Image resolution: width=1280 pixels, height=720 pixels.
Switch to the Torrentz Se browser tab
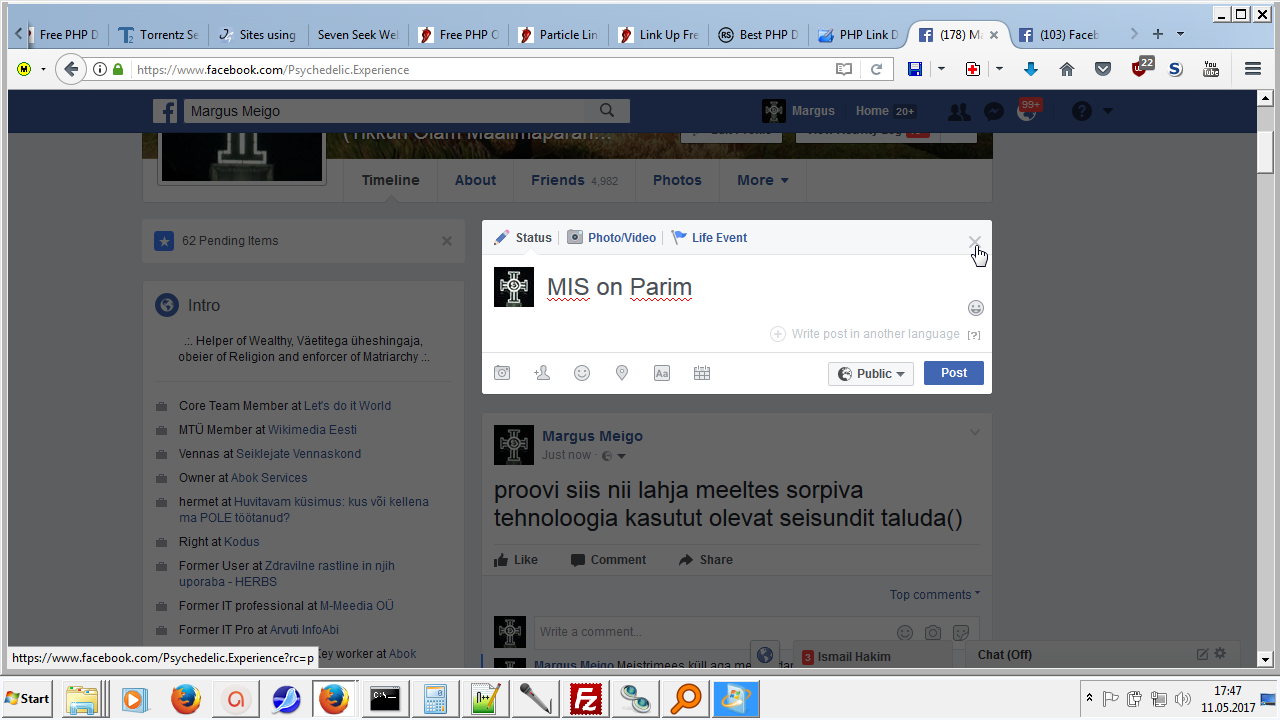coord(158,35)
